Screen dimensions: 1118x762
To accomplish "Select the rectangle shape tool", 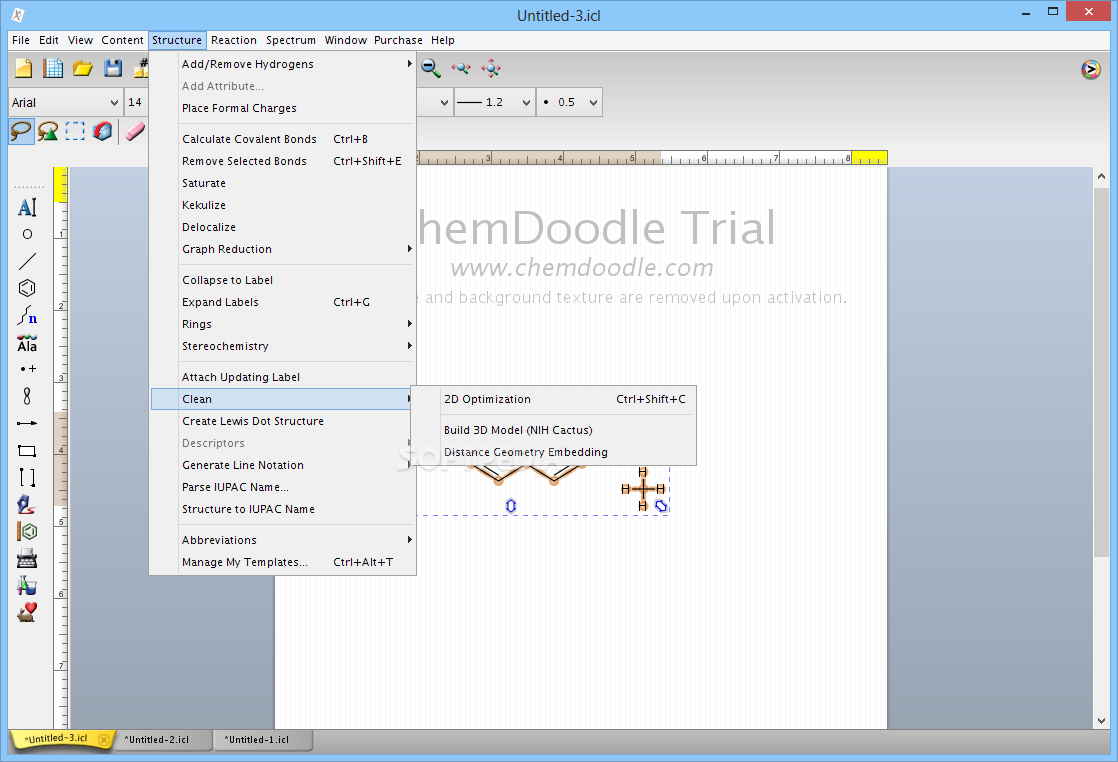I will pyautogui.click(x=27, y=450).
